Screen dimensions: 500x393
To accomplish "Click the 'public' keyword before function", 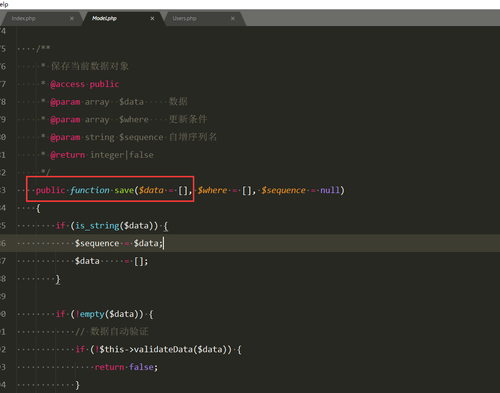I will coord(50,190).
